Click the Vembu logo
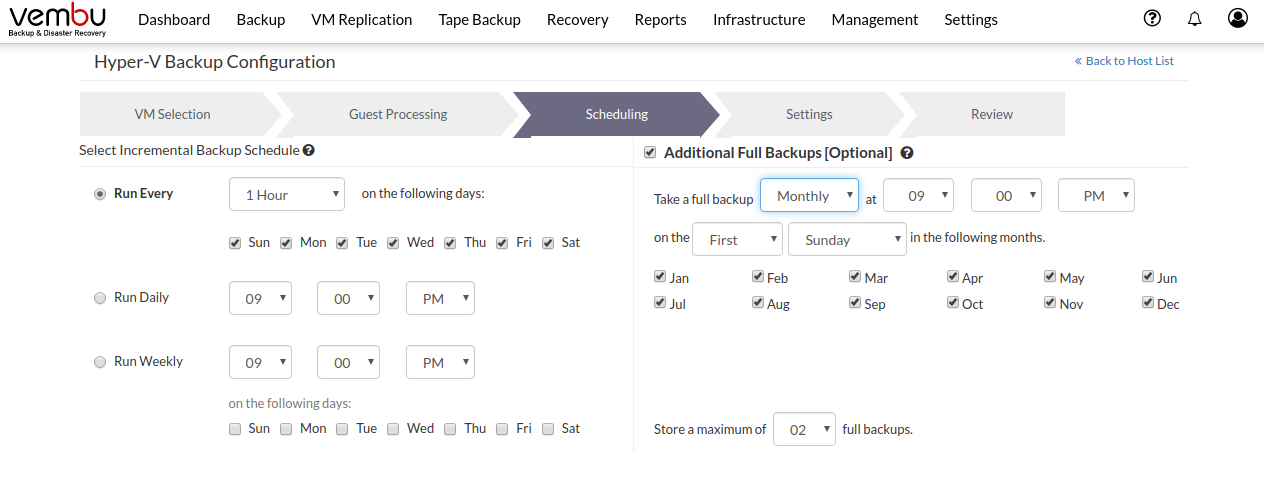The height and width of the screenshot is (500, 1264). pyautogui.click(x=57, y=20)
